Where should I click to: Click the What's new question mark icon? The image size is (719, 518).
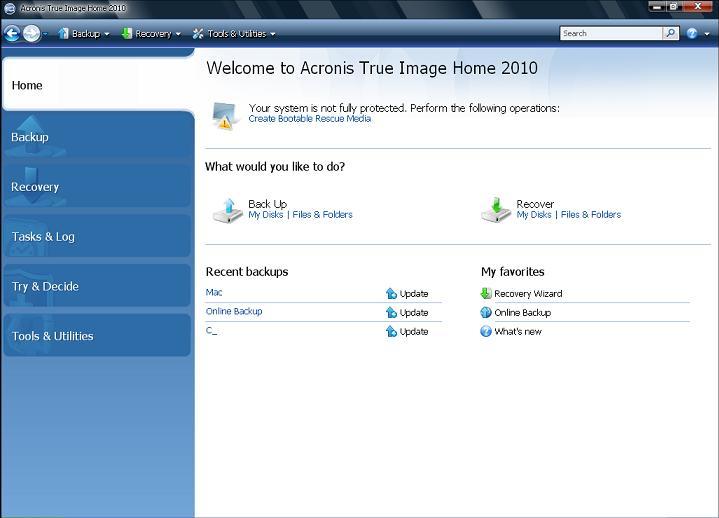(x=486, y=331)
